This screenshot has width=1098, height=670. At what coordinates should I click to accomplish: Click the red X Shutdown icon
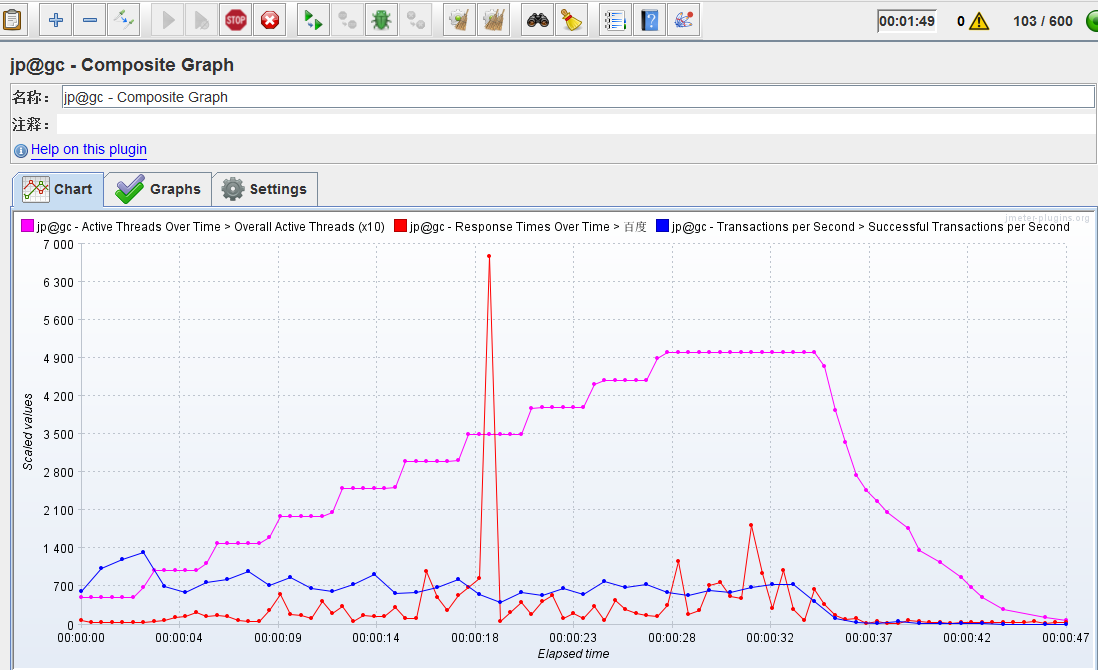pyautogui.click(x=270, y=20)
